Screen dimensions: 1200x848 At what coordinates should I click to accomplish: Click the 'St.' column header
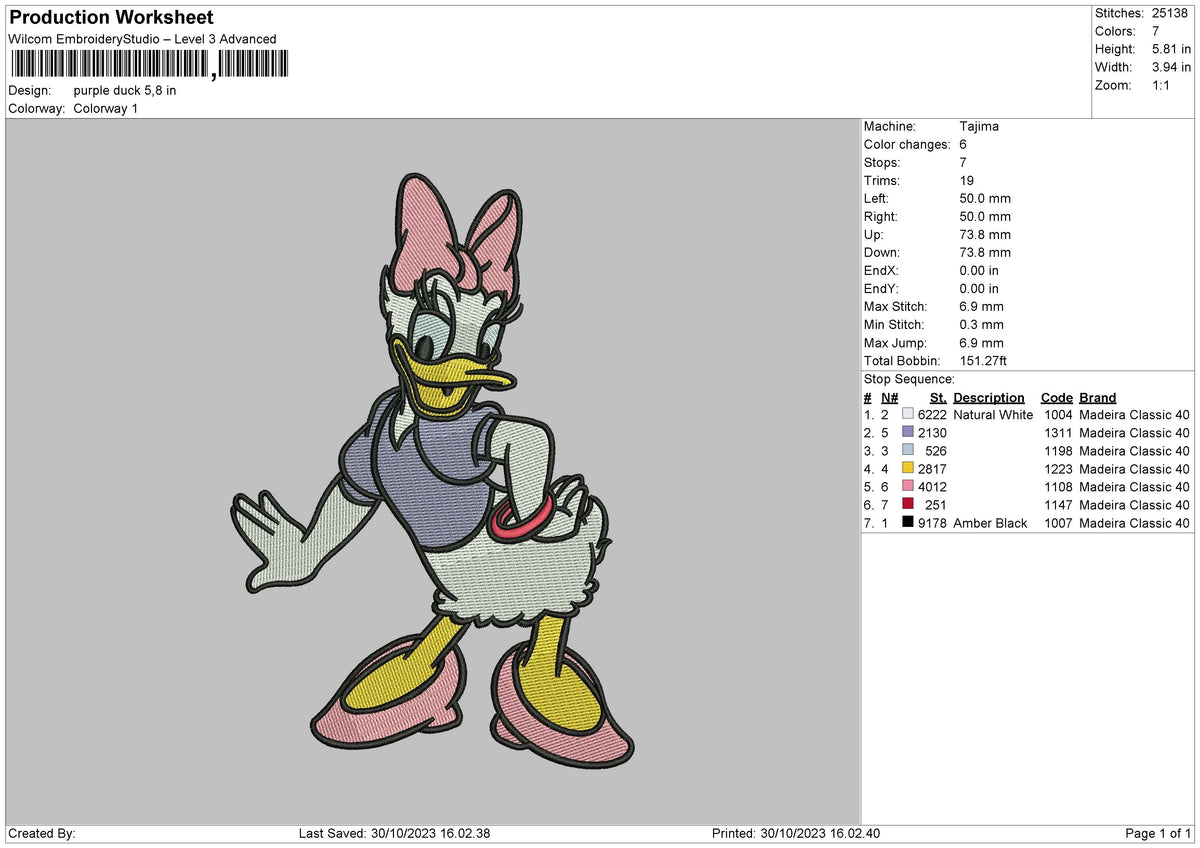point(938,397)
